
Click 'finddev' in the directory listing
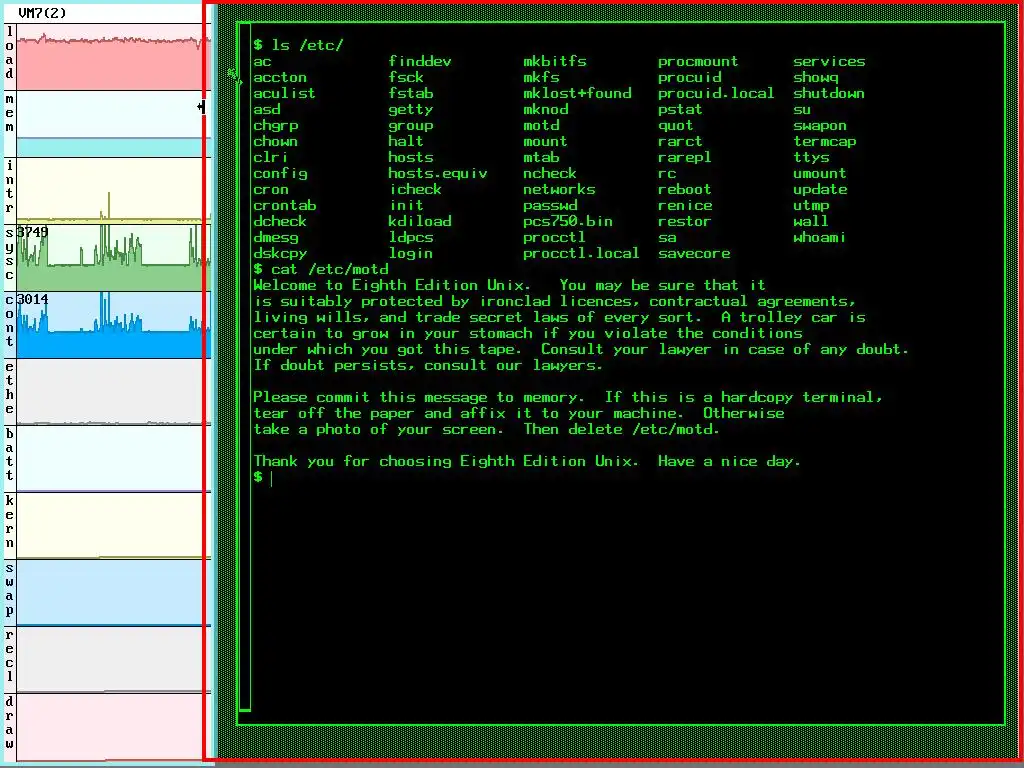point(420,61)
